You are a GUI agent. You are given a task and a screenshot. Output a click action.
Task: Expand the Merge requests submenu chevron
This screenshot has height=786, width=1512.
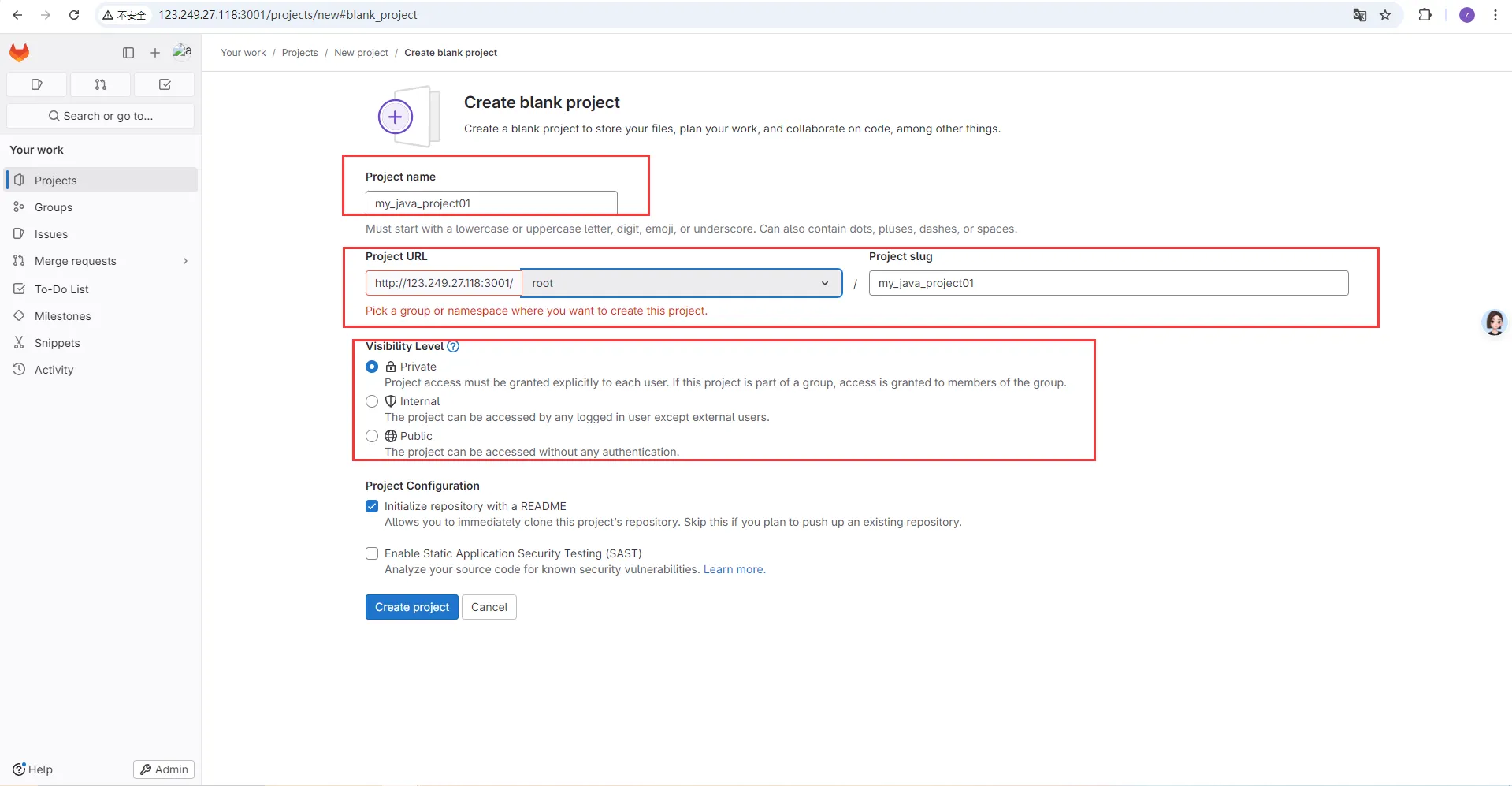(x=185, y=261)
